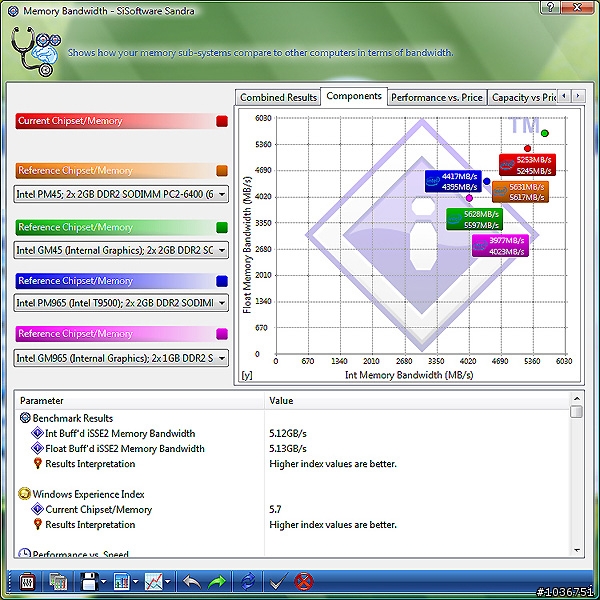
Task: Click the magenta Reference Chipset color square
Action: coord(222,334)
